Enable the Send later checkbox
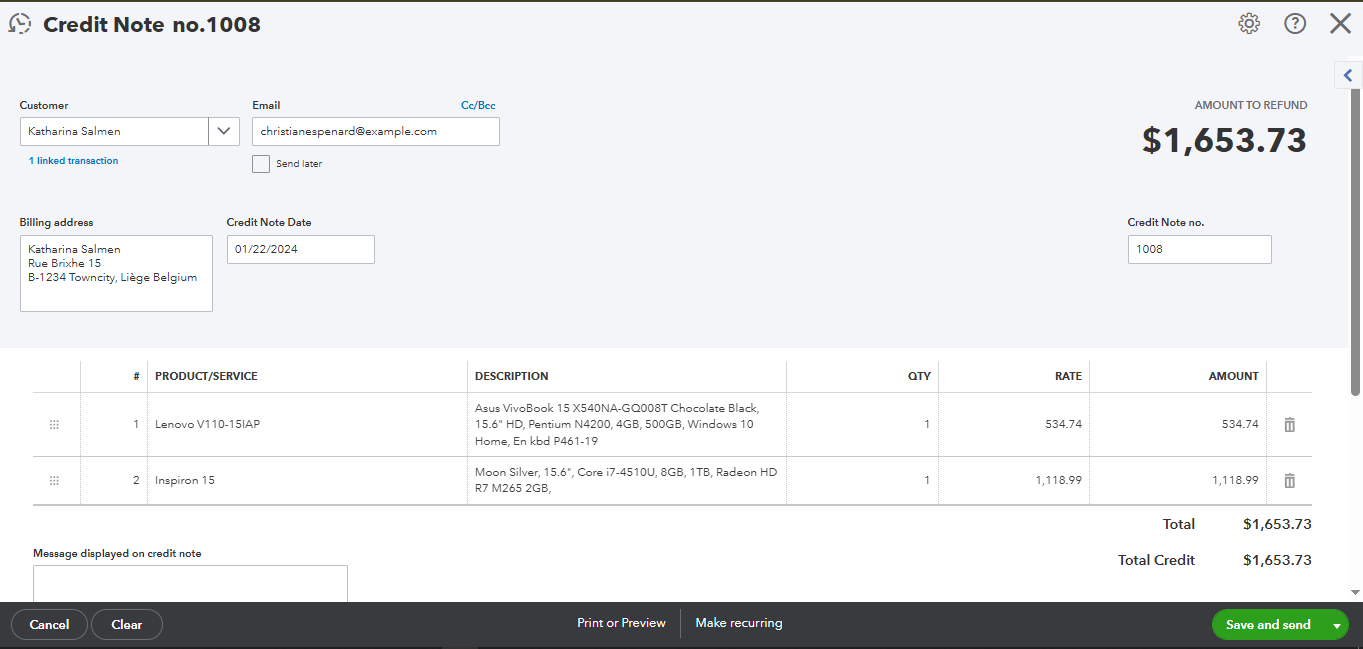 click(x=261, y=164)
